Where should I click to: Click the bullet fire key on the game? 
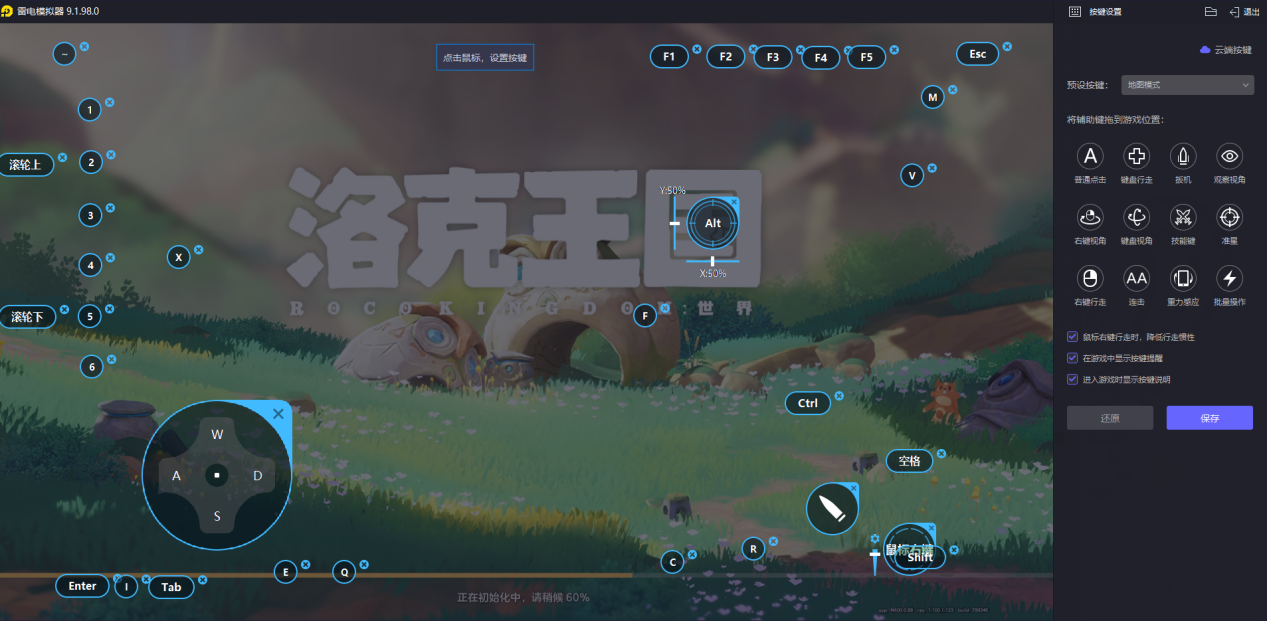(x=832, y=509)
